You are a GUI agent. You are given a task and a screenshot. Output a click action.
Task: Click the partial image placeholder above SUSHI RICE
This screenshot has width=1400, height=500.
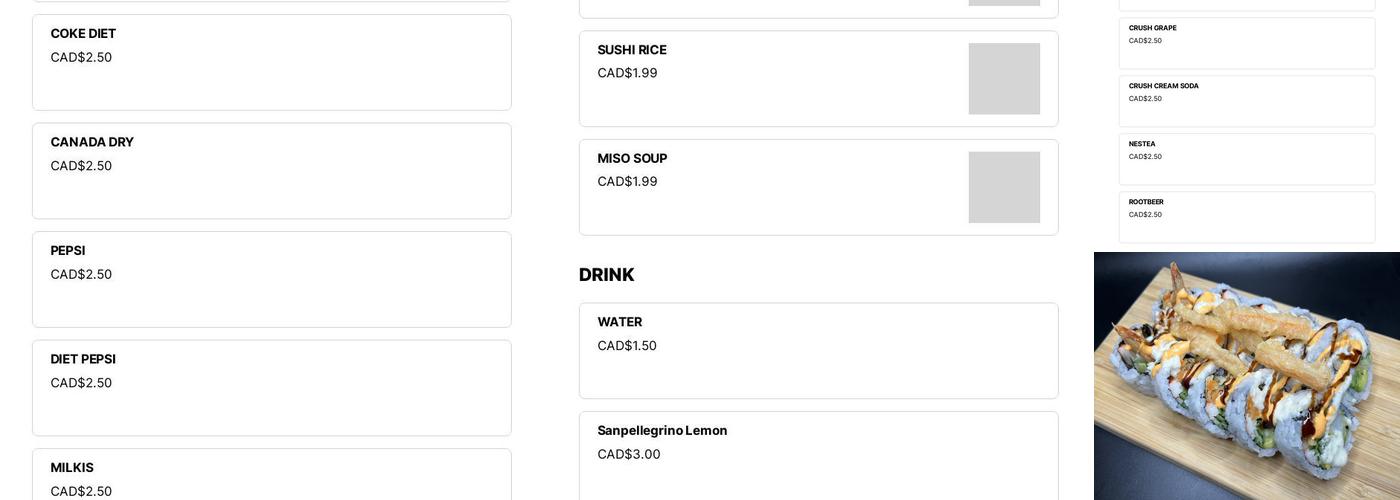pyautogui.click(x=1004, y=3)
